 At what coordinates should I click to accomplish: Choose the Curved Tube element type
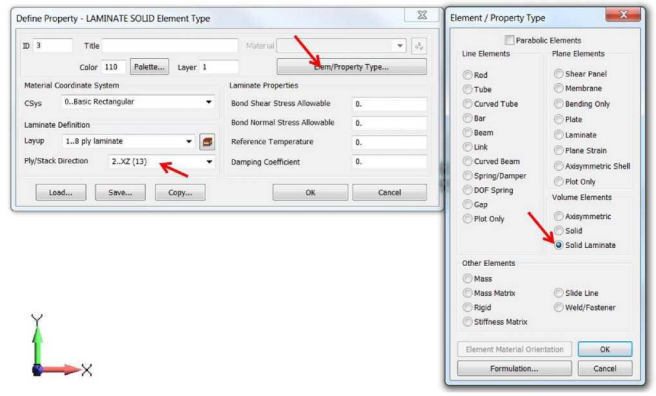467,104
